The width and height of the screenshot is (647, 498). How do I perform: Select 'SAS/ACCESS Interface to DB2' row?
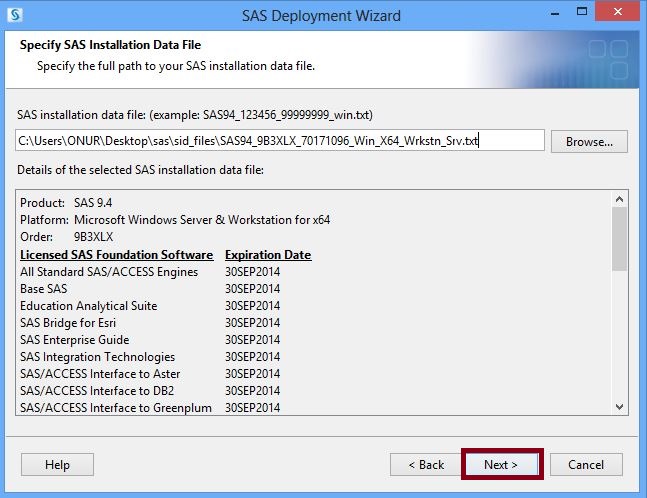pos(150,391)
